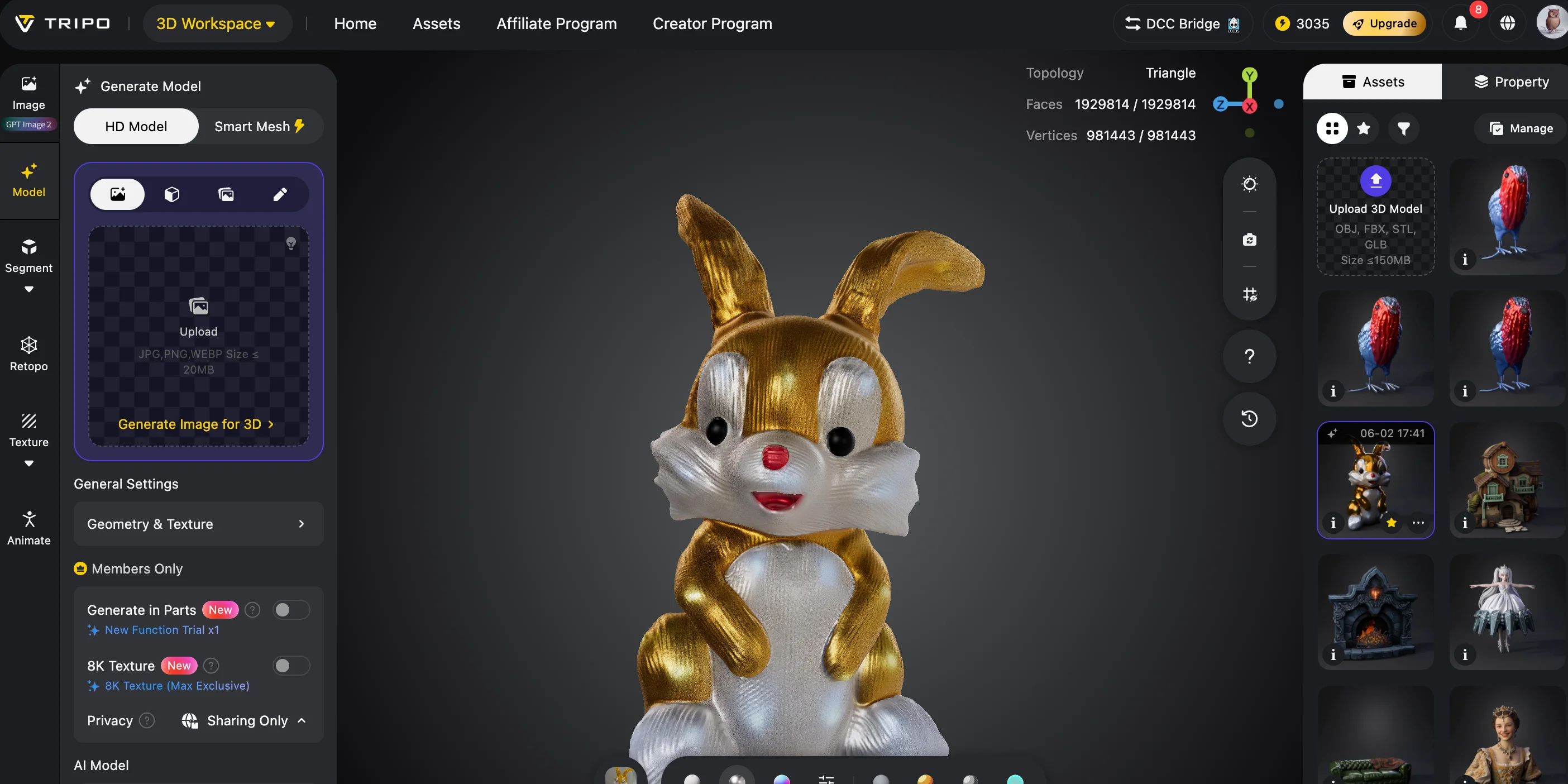Click the camera reset icon
Viewport: 1568px width, 784px height.
[x=1249, y=239]
